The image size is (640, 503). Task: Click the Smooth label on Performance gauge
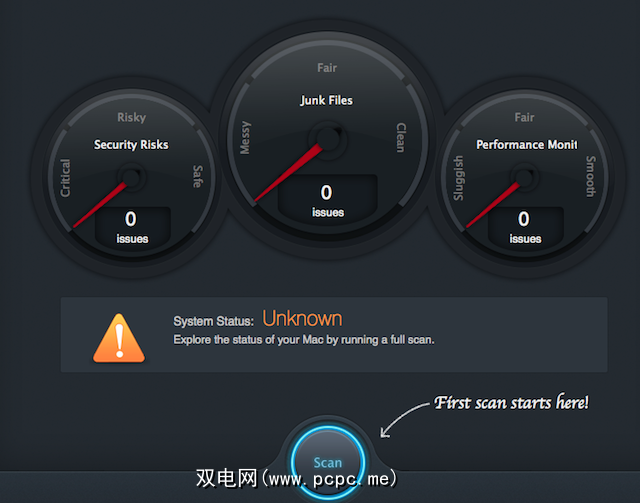591,176
